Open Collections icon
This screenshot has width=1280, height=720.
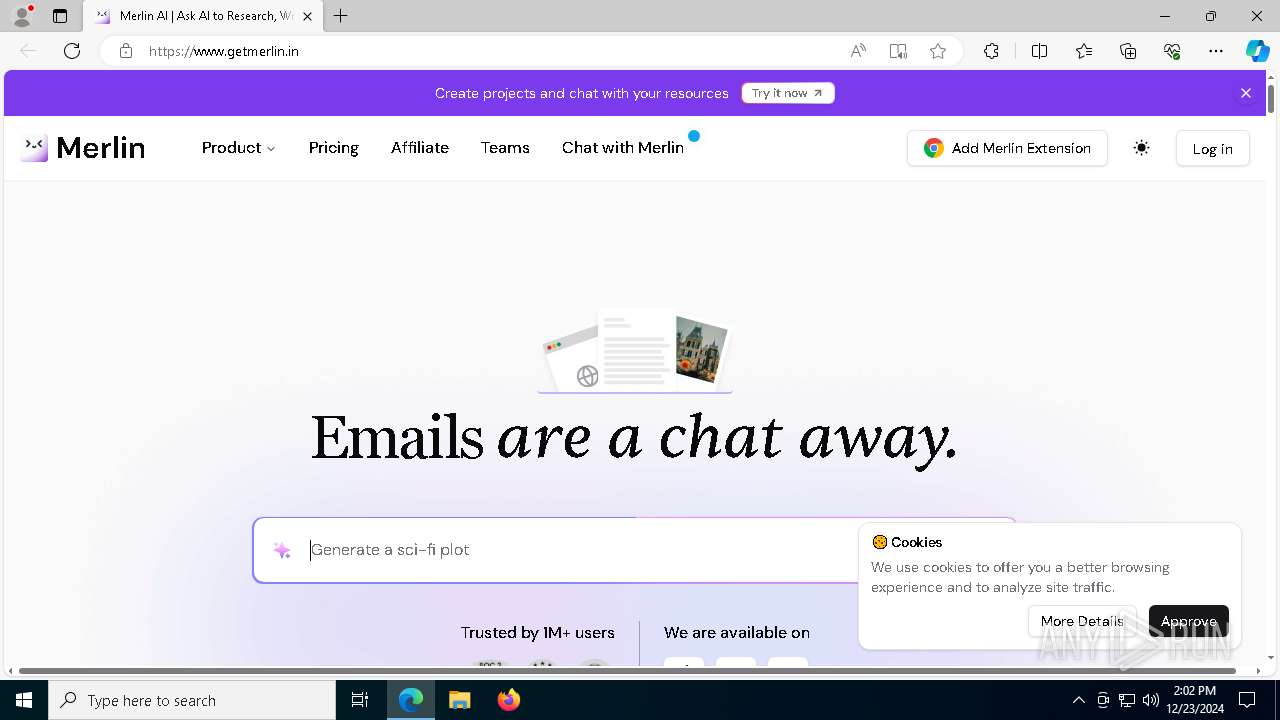point(1128,51)
